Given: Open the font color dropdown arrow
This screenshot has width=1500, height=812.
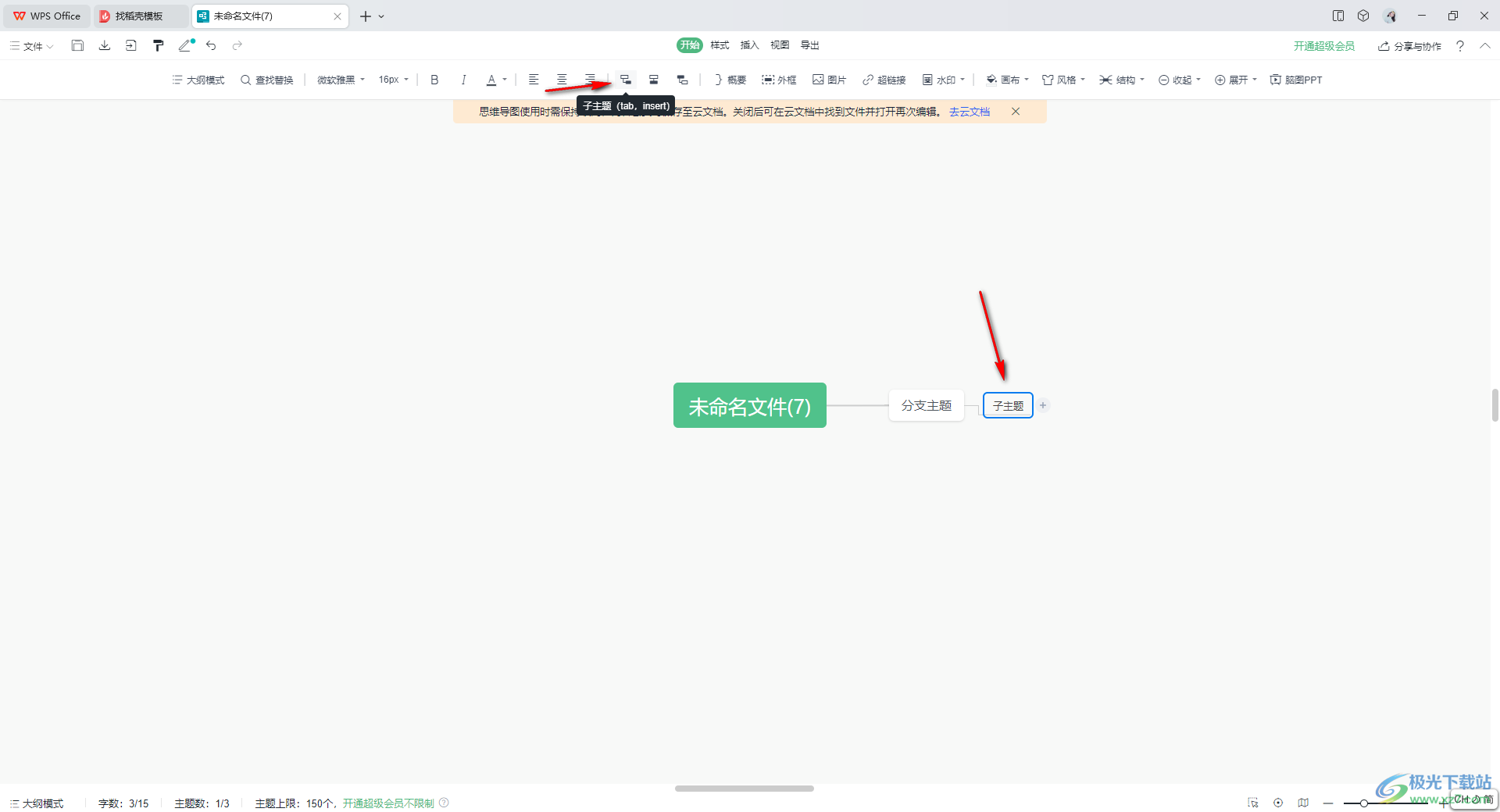Looking at the screenshot, I should click(505, 80).
